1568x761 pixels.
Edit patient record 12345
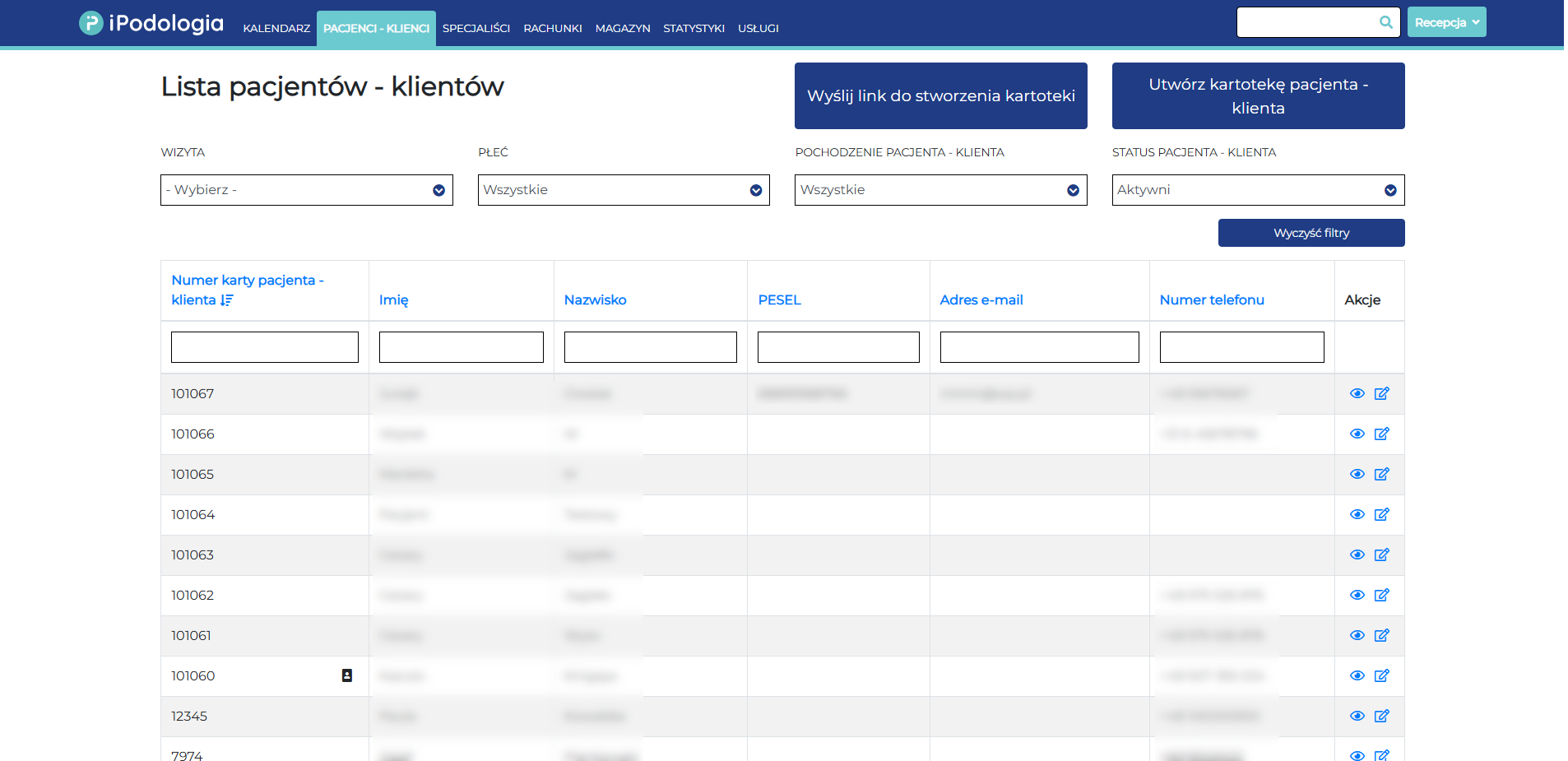1381,716
